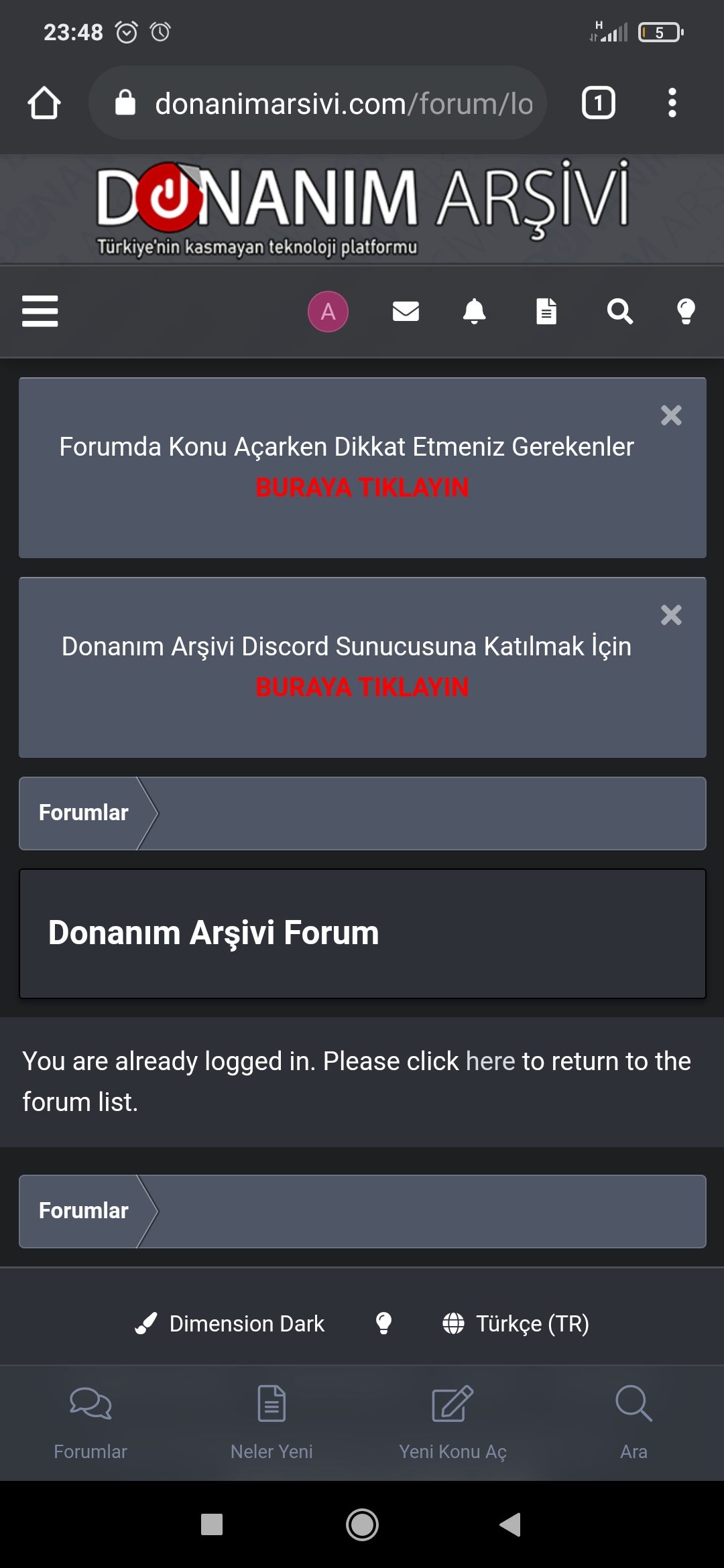Viewport: 724px width, 1568px height.
Task: Toggle the lightbulb theme switch in the header
Action: (x=686, y=311)
